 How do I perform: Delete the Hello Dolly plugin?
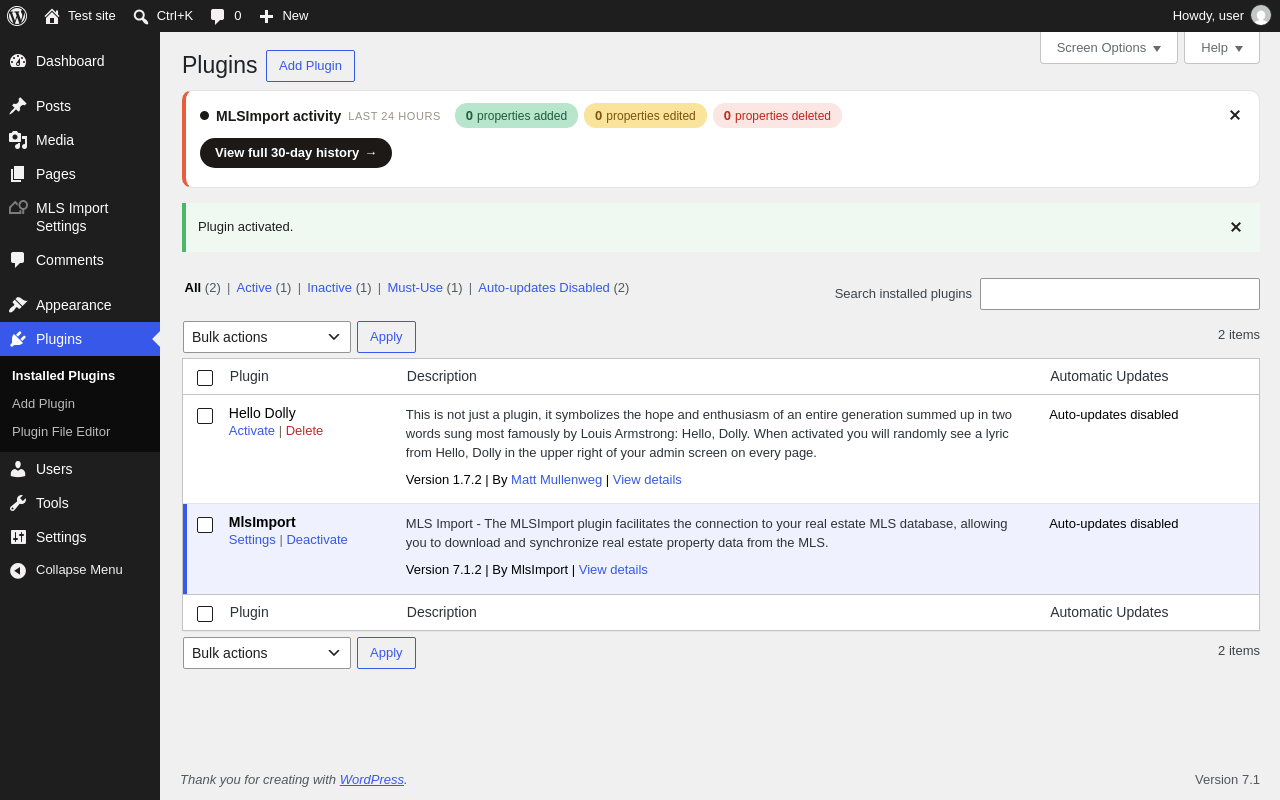tap(304, 431)
